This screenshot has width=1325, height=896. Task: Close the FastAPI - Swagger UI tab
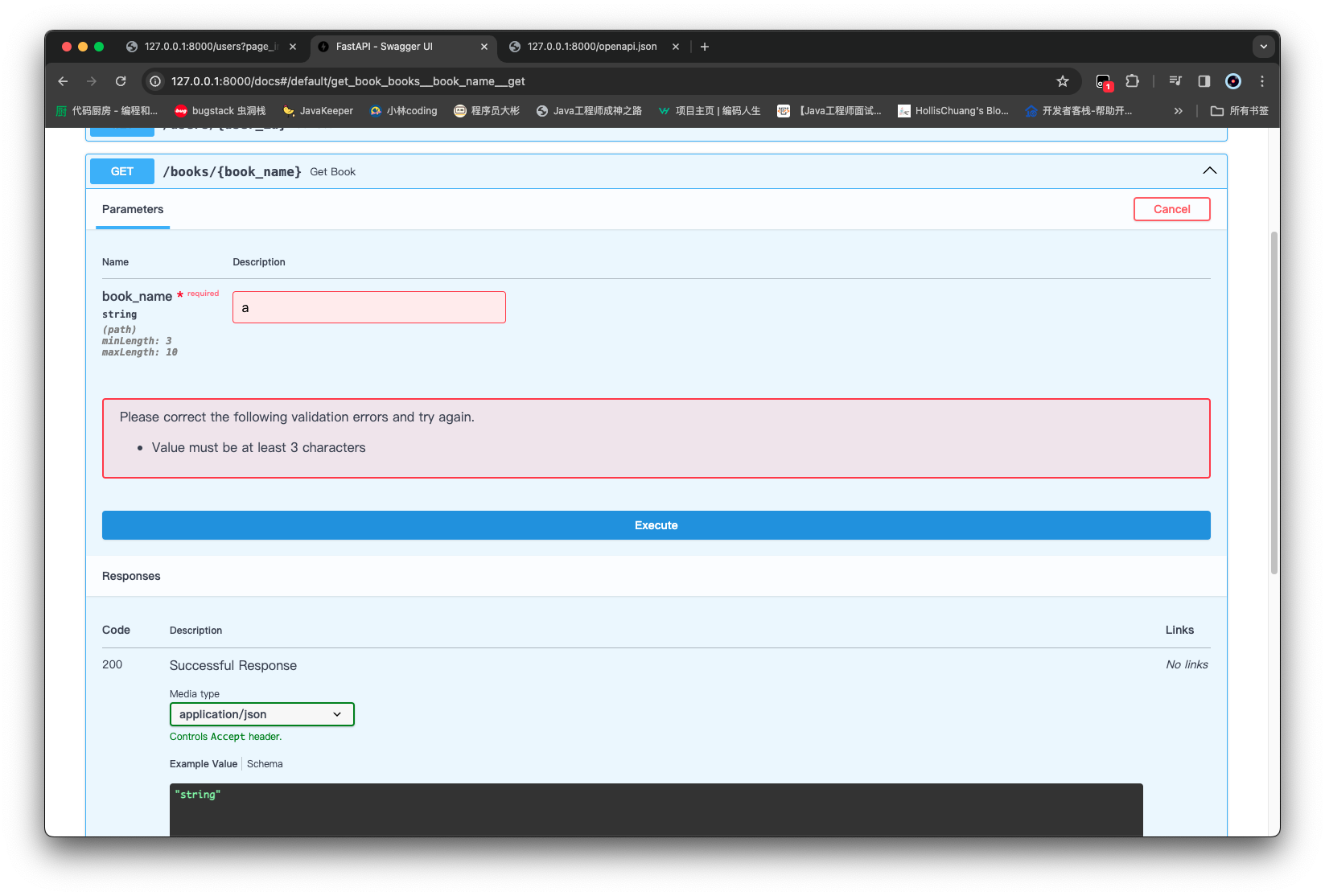484,47
